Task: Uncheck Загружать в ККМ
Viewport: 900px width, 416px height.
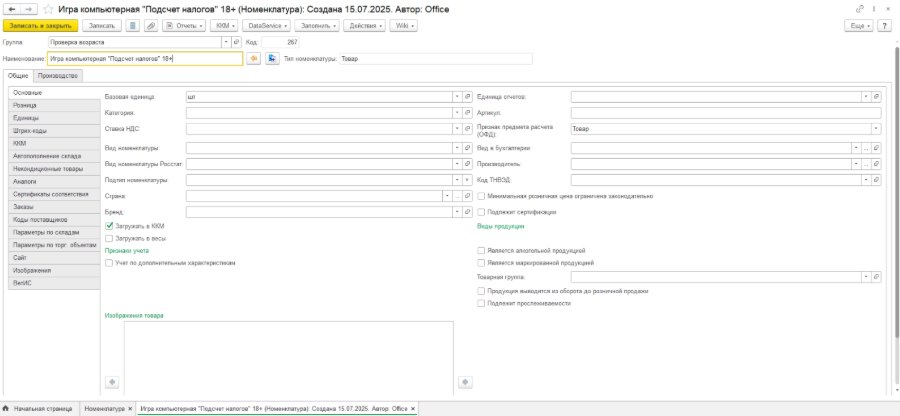Action: coord(110,226)
